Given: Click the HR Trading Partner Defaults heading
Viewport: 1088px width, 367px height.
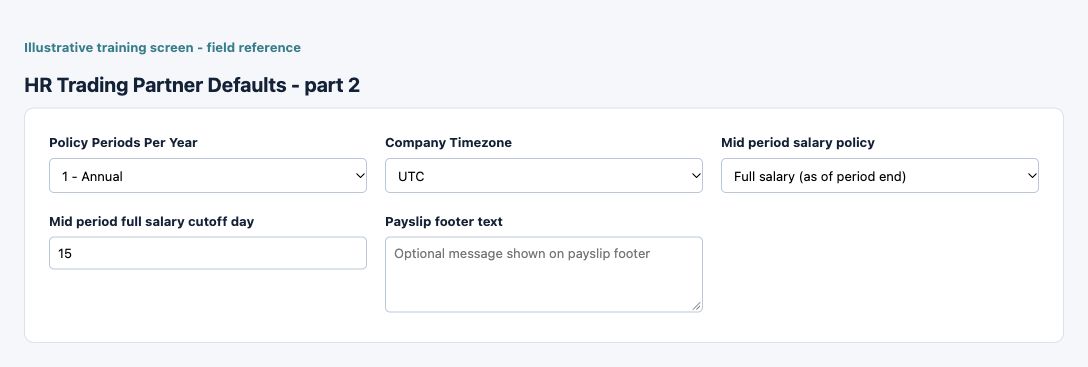Looking at the screenshot, I should [192, 85].
